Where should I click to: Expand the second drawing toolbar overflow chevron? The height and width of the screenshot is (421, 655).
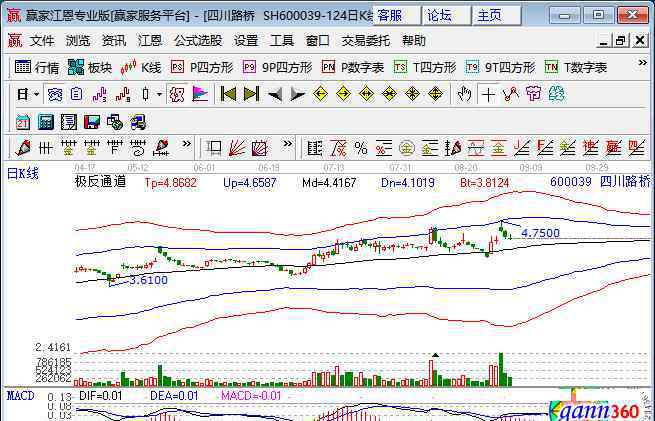[x=287, y=144]
